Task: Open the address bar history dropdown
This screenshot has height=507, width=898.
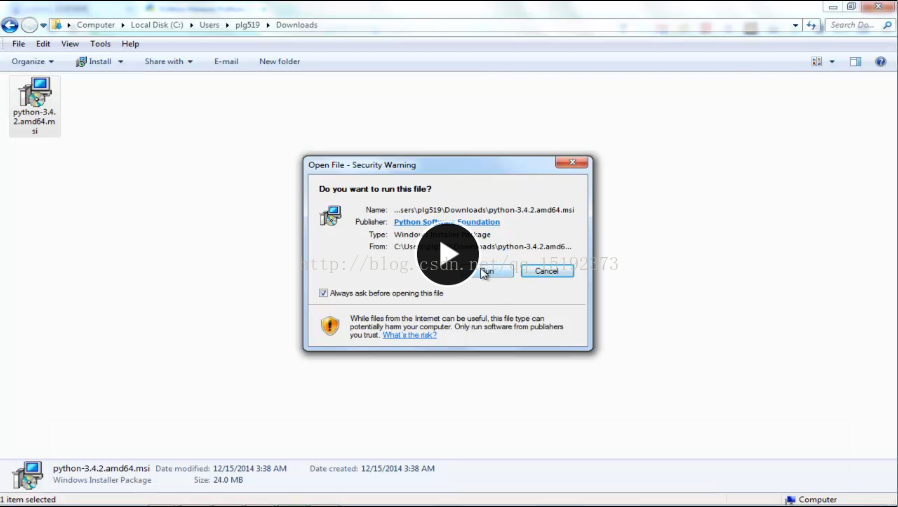Action: (795, 25)
